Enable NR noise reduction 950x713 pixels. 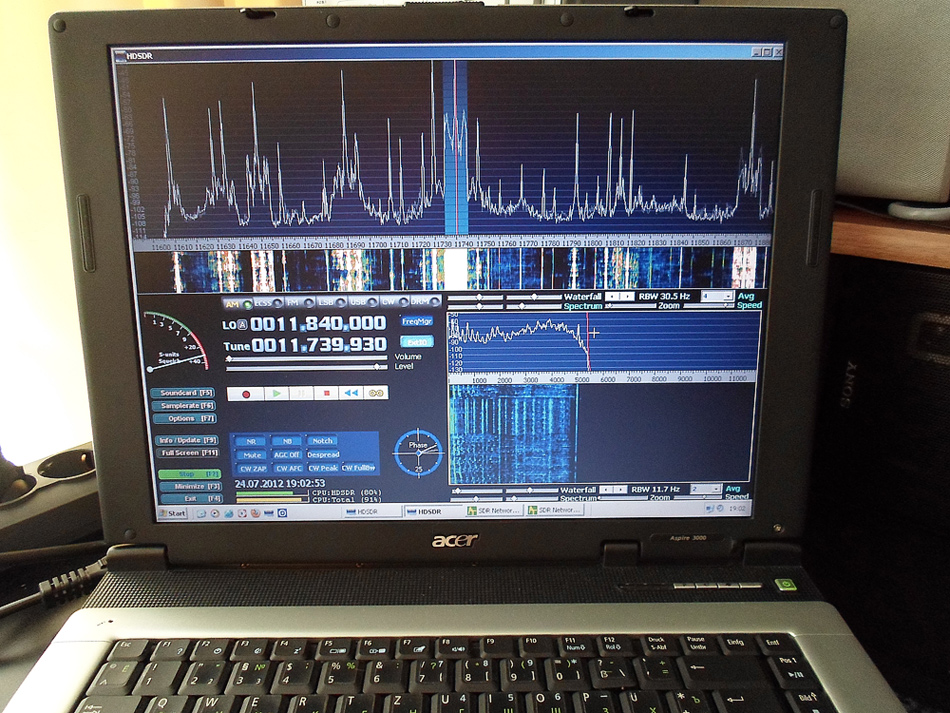(x=252, y=441)
